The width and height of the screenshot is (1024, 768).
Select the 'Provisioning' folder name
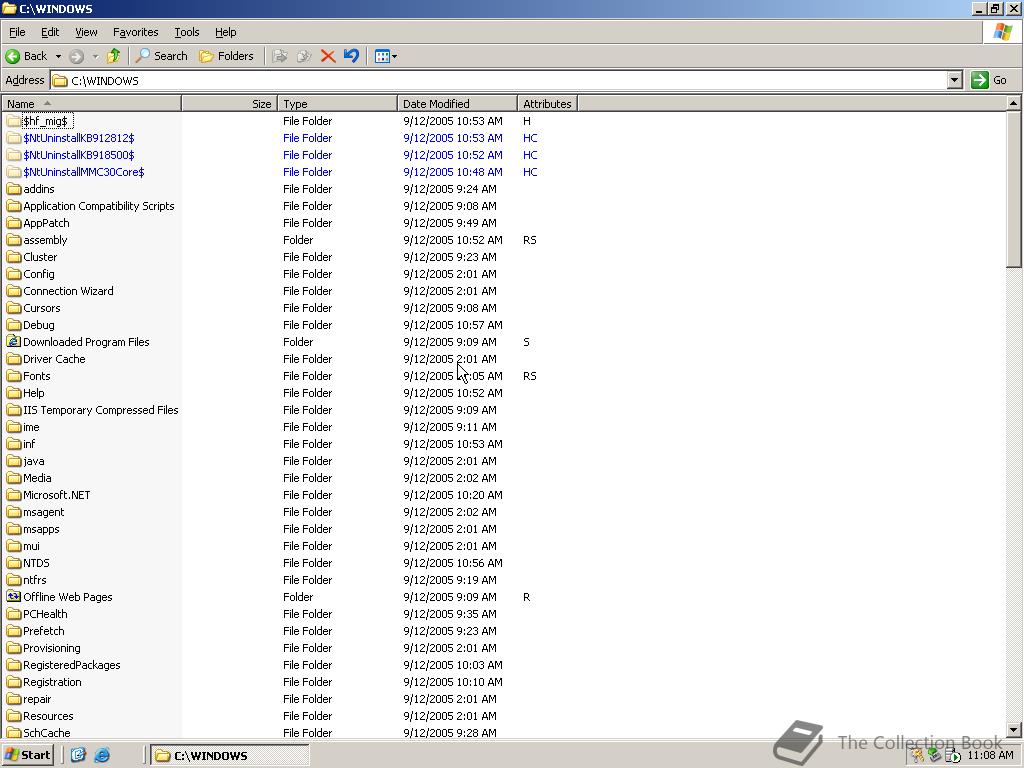pyautogui.click(x=52, y=648)
